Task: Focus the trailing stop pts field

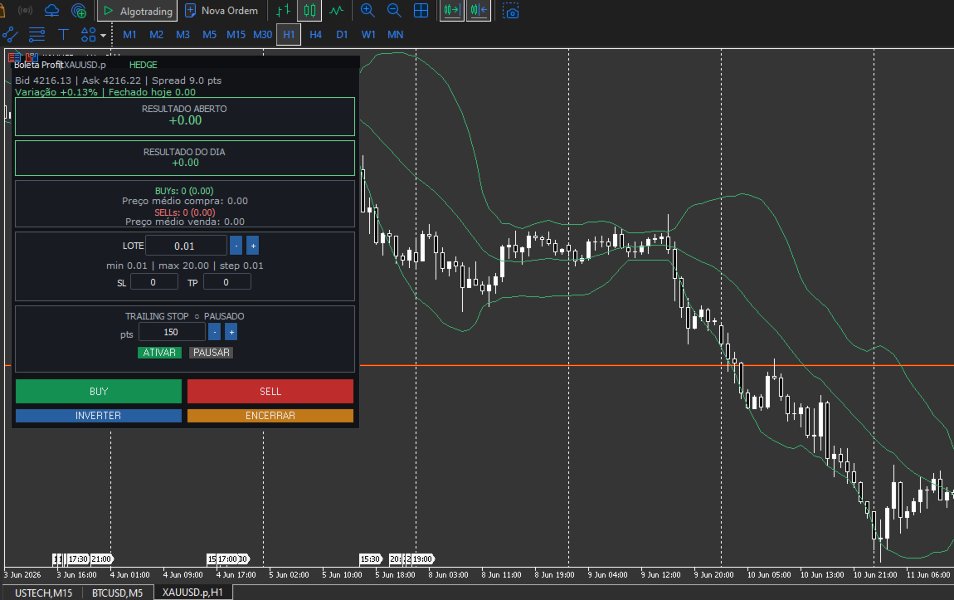Action: click(172, 332)
